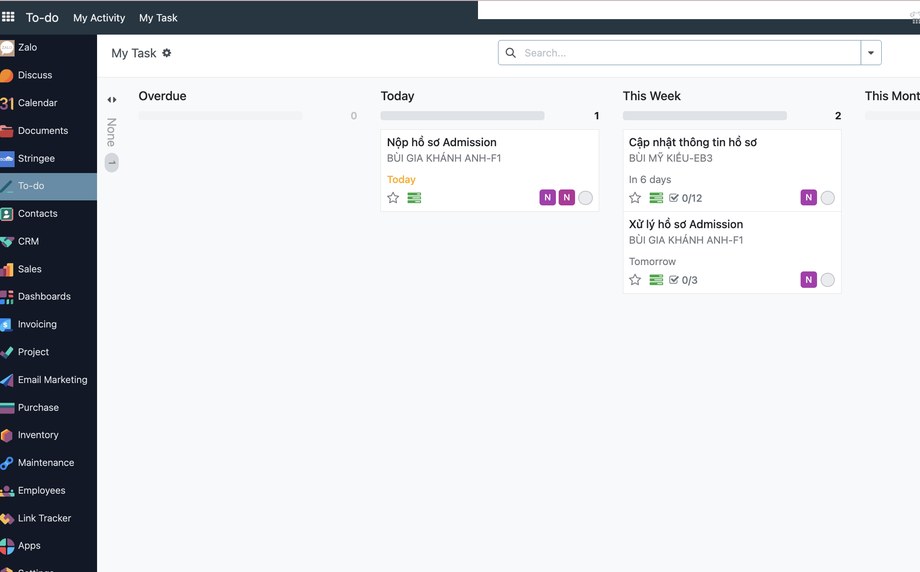Click BÙI MỸ KIỀU-EB3 text
Viewport: 920px width, 572px height.
670,158
